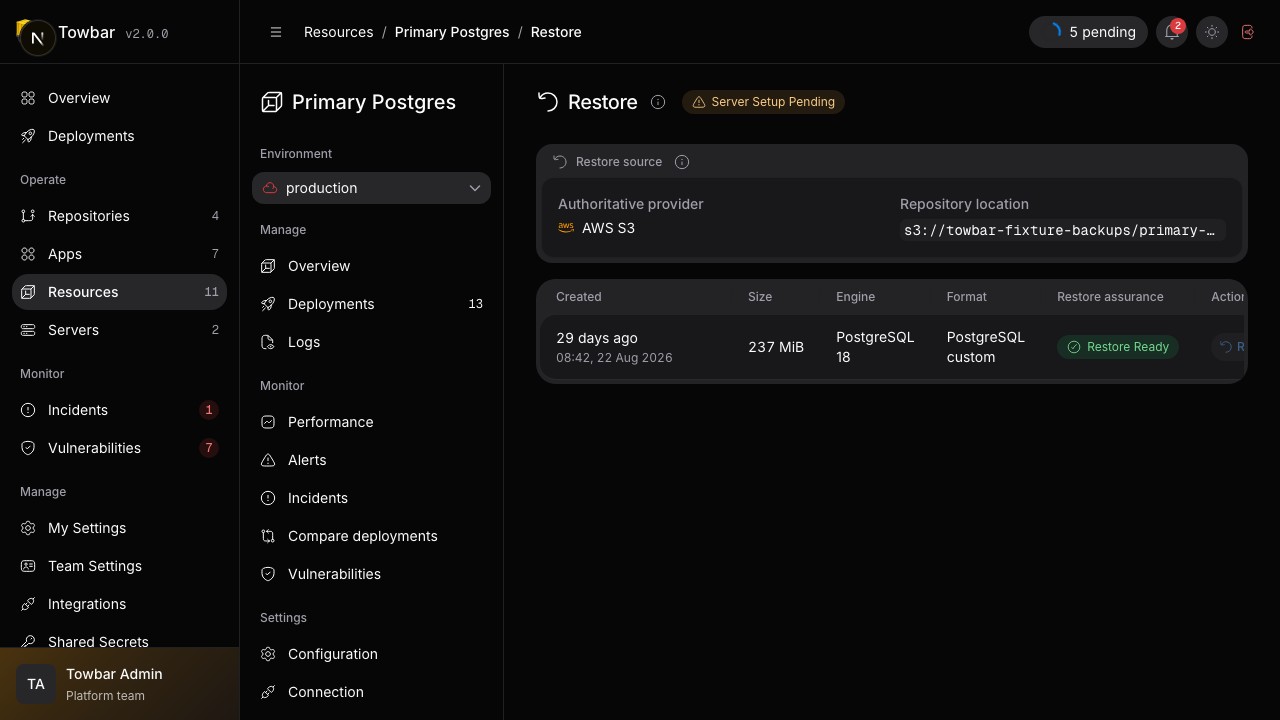Open Vulnerabilities in the main sidebar
This screenshot has width=1280, height=720.
tap(120, 448)
